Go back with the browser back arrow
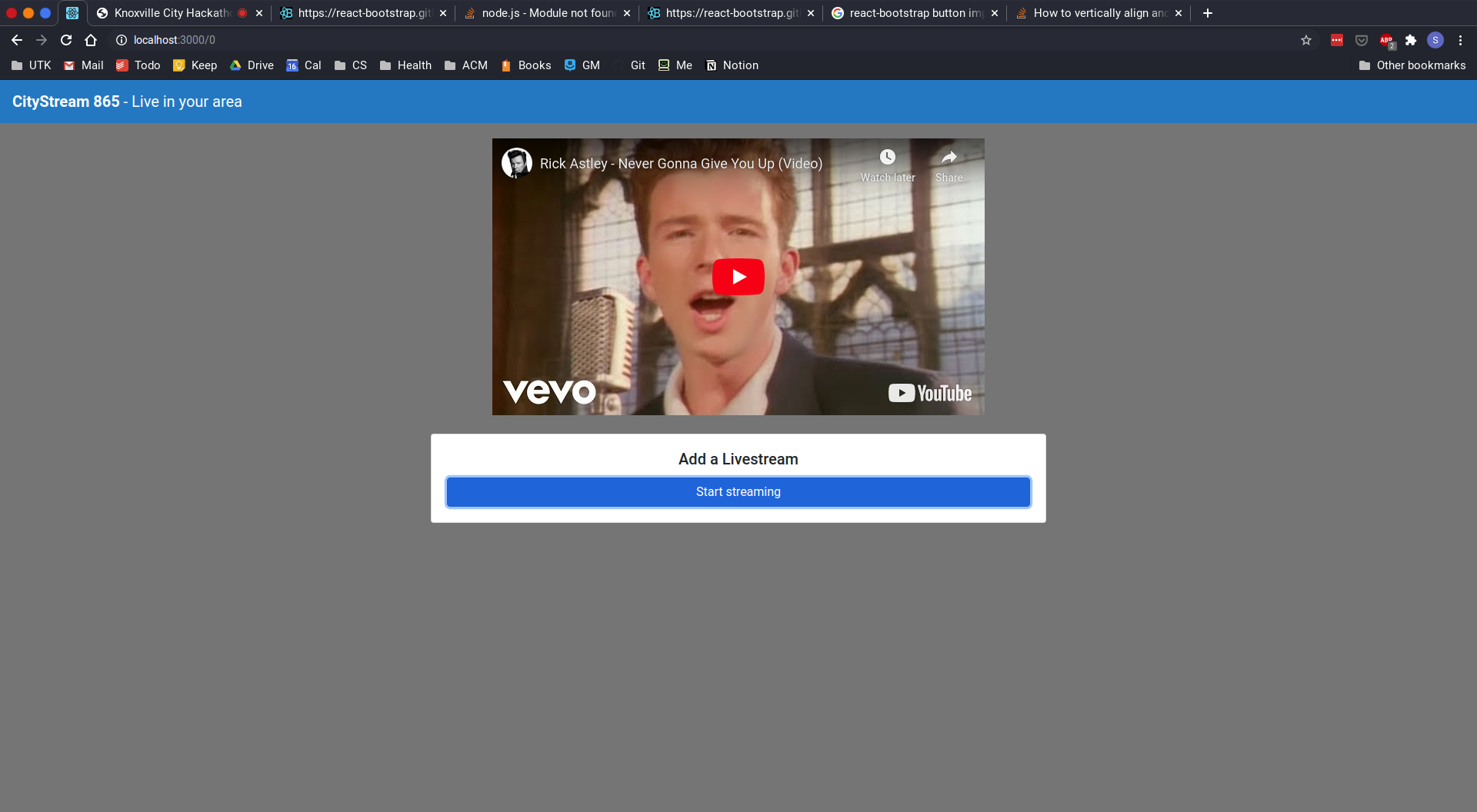Image resolution: width=1477 pixels, height=812 pixels. coord(17,40)
